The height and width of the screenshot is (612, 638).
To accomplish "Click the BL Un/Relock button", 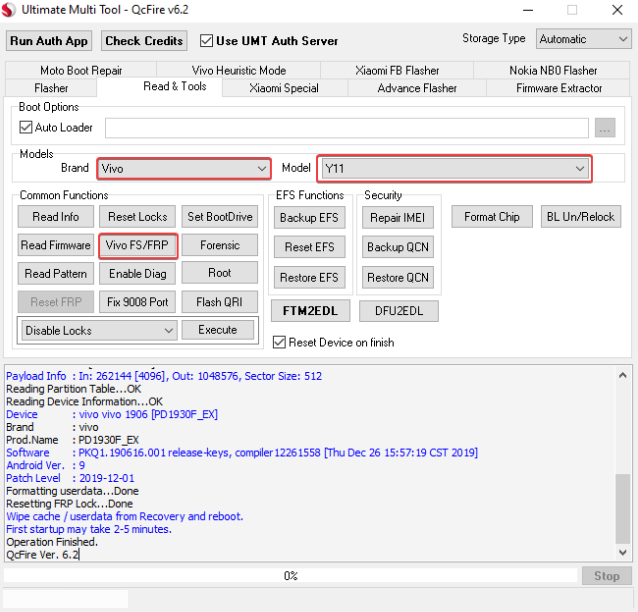I will 581,216.
